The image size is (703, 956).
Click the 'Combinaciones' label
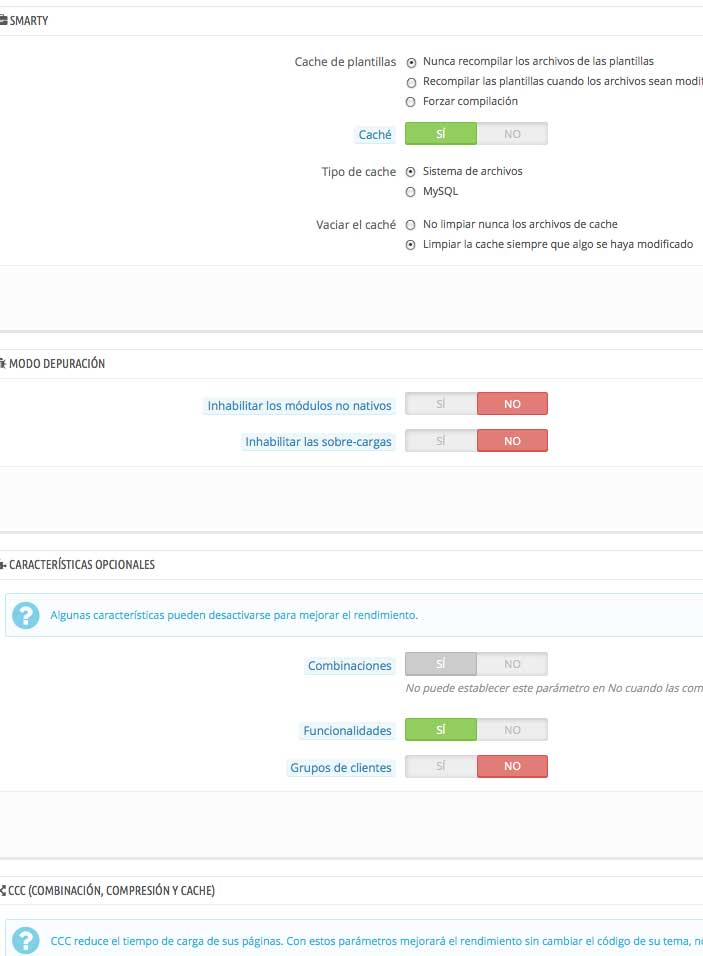[x=349, y=666]
